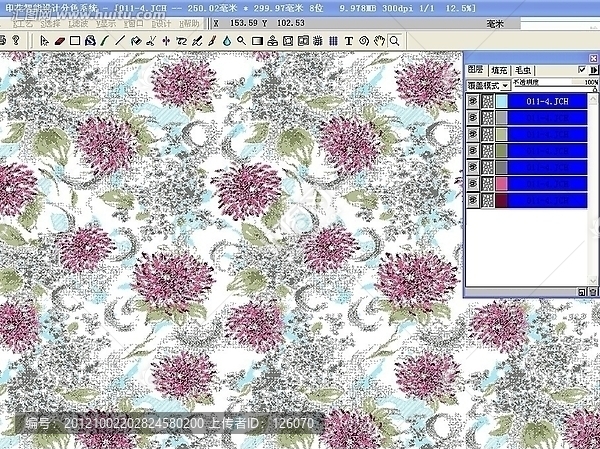The height and width of the screenshot is (449, 600).
Task: Hide the light blue 011-4.JCH layer
Action: click(473, 101)
